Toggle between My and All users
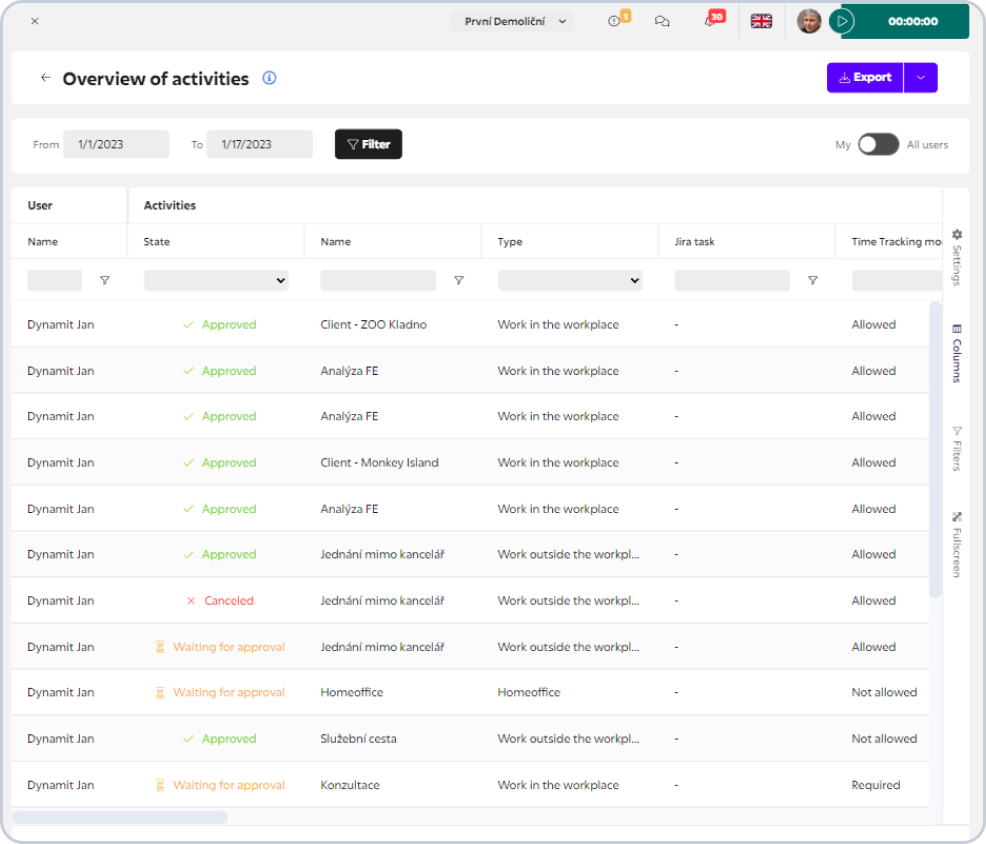The image size is (986, 844). pos(878,145)
